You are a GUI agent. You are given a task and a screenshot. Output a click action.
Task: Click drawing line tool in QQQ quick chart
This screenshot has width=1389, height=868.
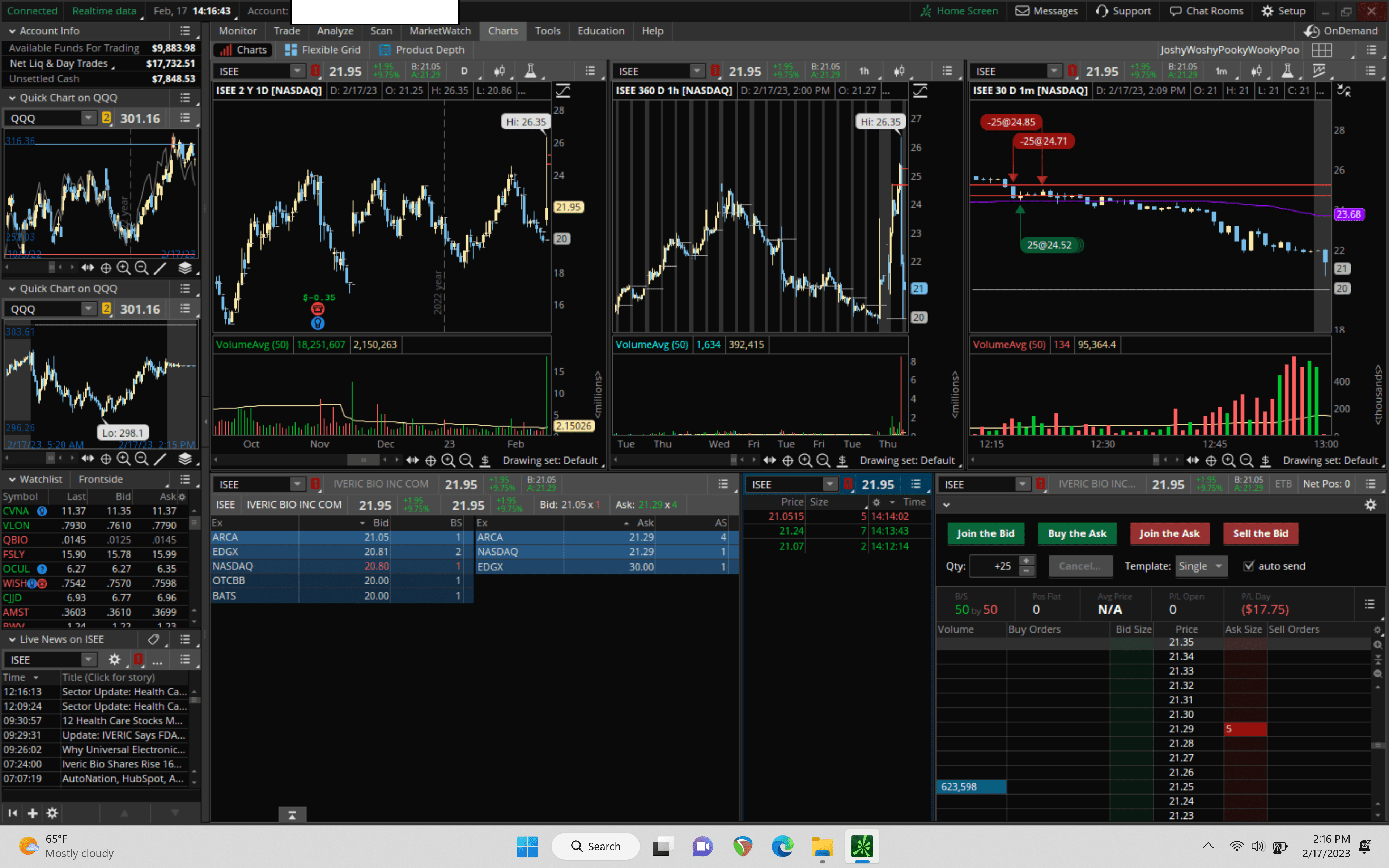pos(160,268)
